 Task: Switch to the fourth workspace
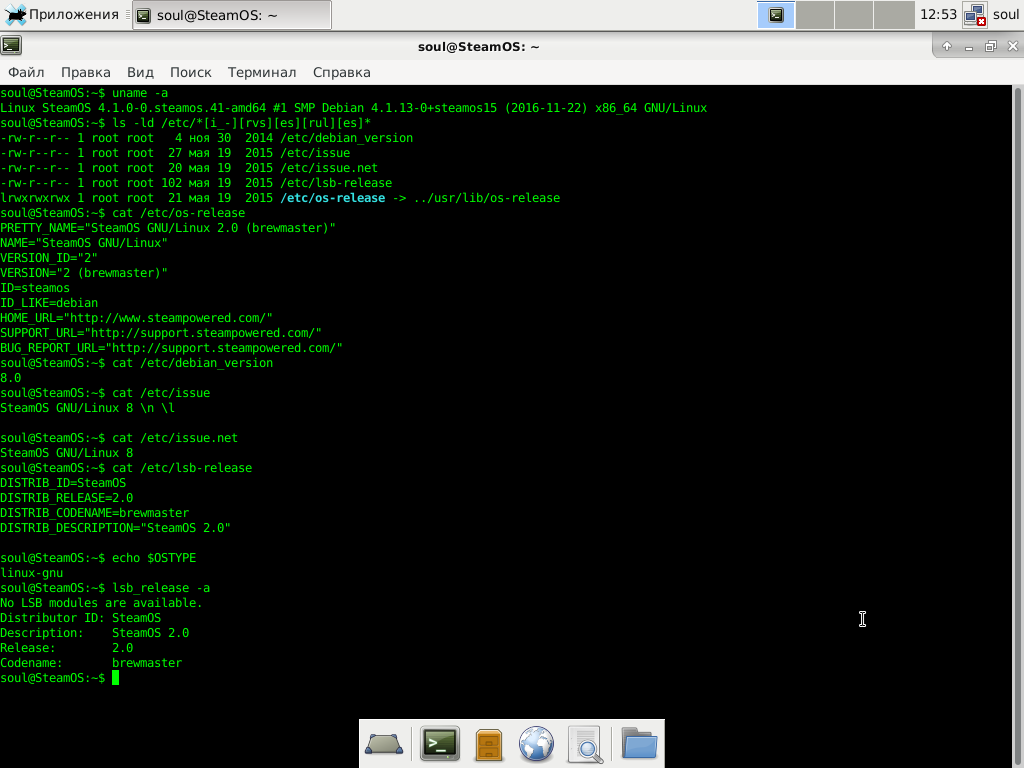coord(894,15)
